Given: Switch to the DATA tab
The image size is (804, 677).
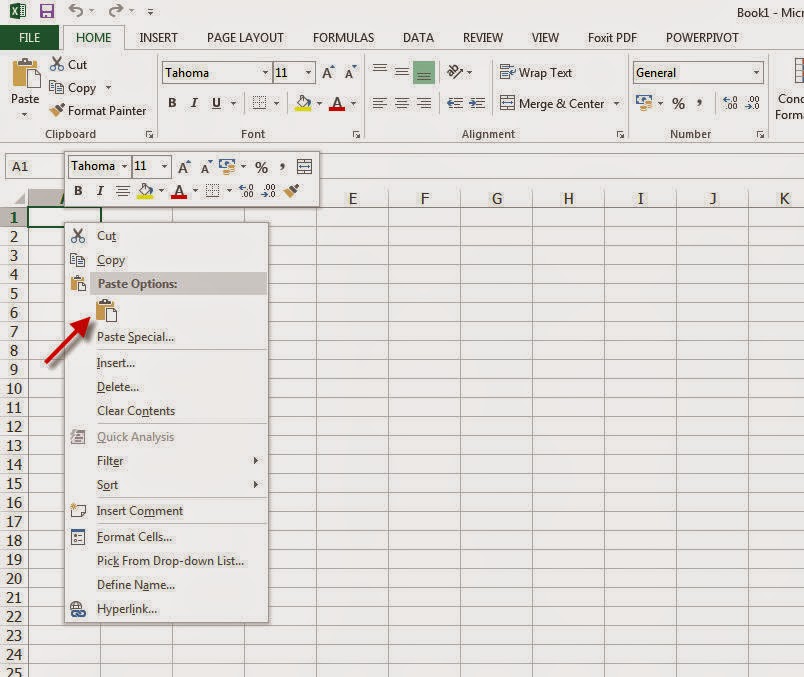Looking at the screenshot, I should [418, 37].
